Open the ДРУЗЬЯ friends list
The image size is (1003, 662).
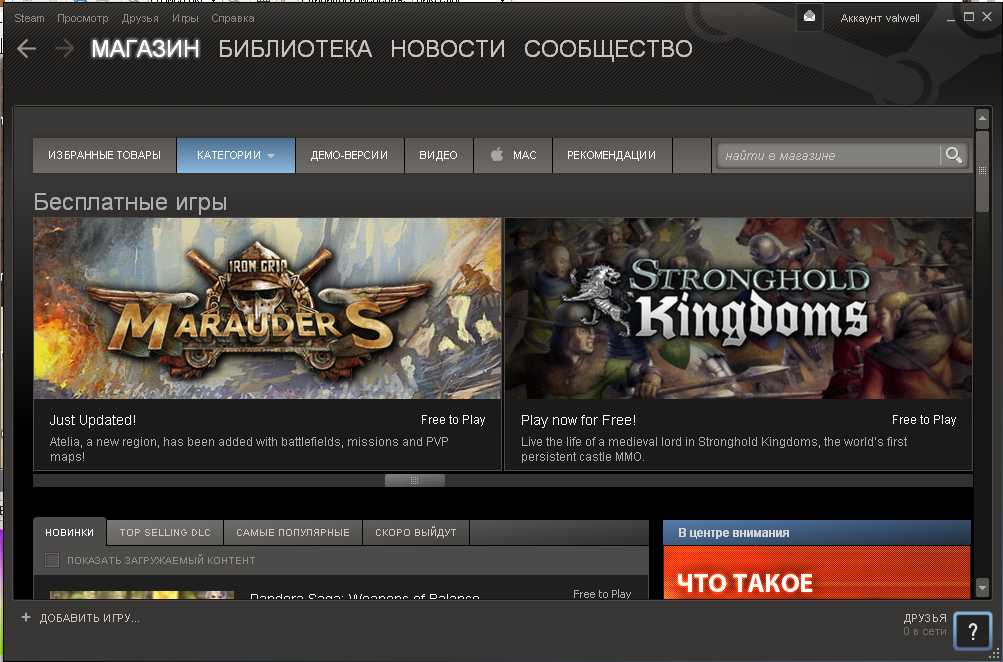925,618
